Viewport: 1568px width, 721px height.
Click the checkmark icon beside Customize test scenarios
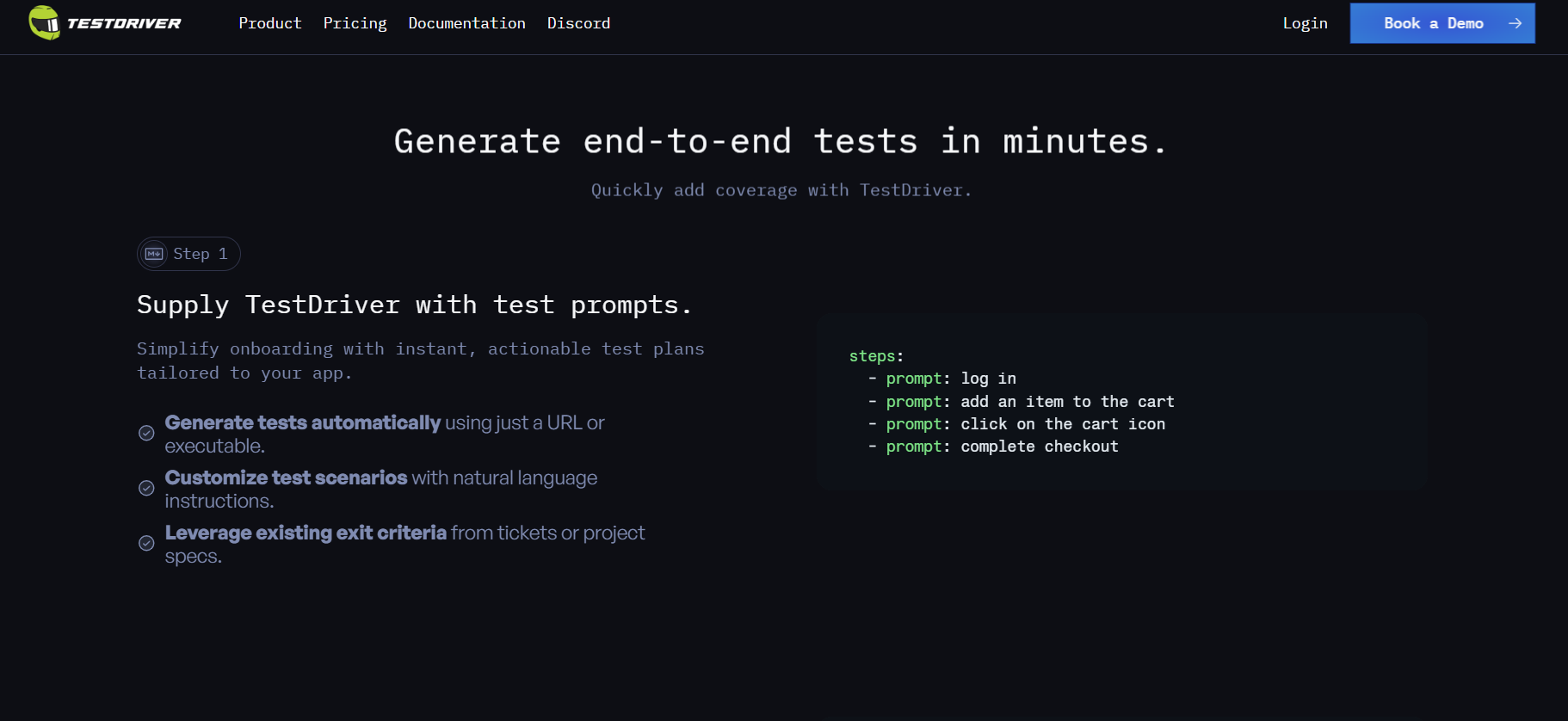[146, 488]
